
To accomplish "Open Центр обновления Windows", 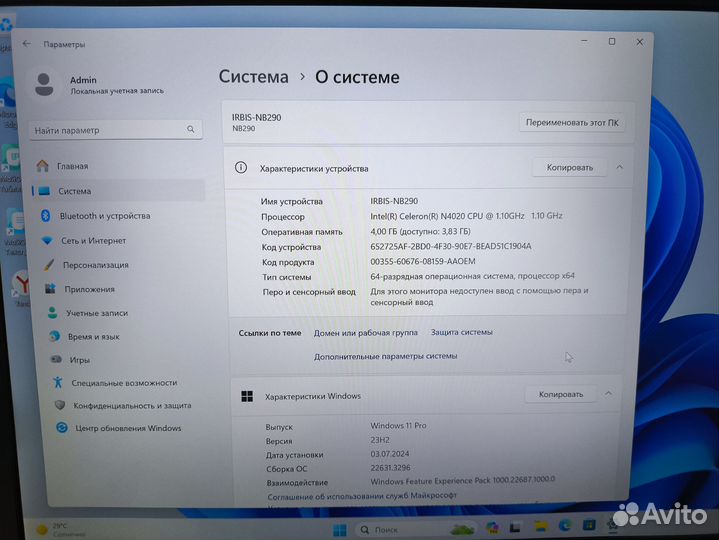I will click(128, 428).
